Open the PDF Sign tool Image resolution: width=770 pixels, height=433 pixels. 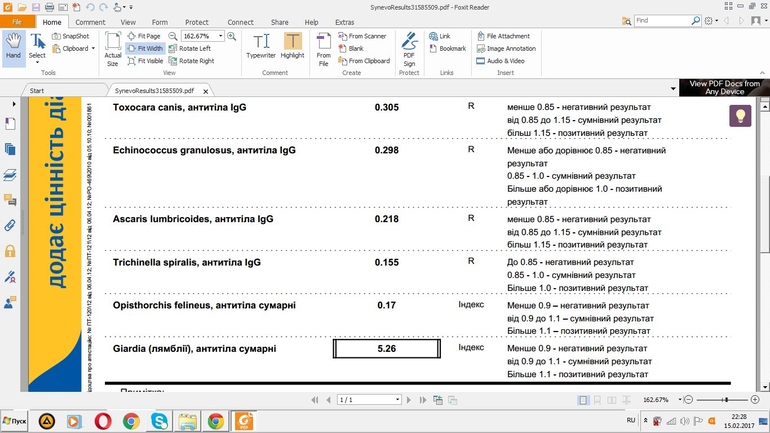[409, 47]
